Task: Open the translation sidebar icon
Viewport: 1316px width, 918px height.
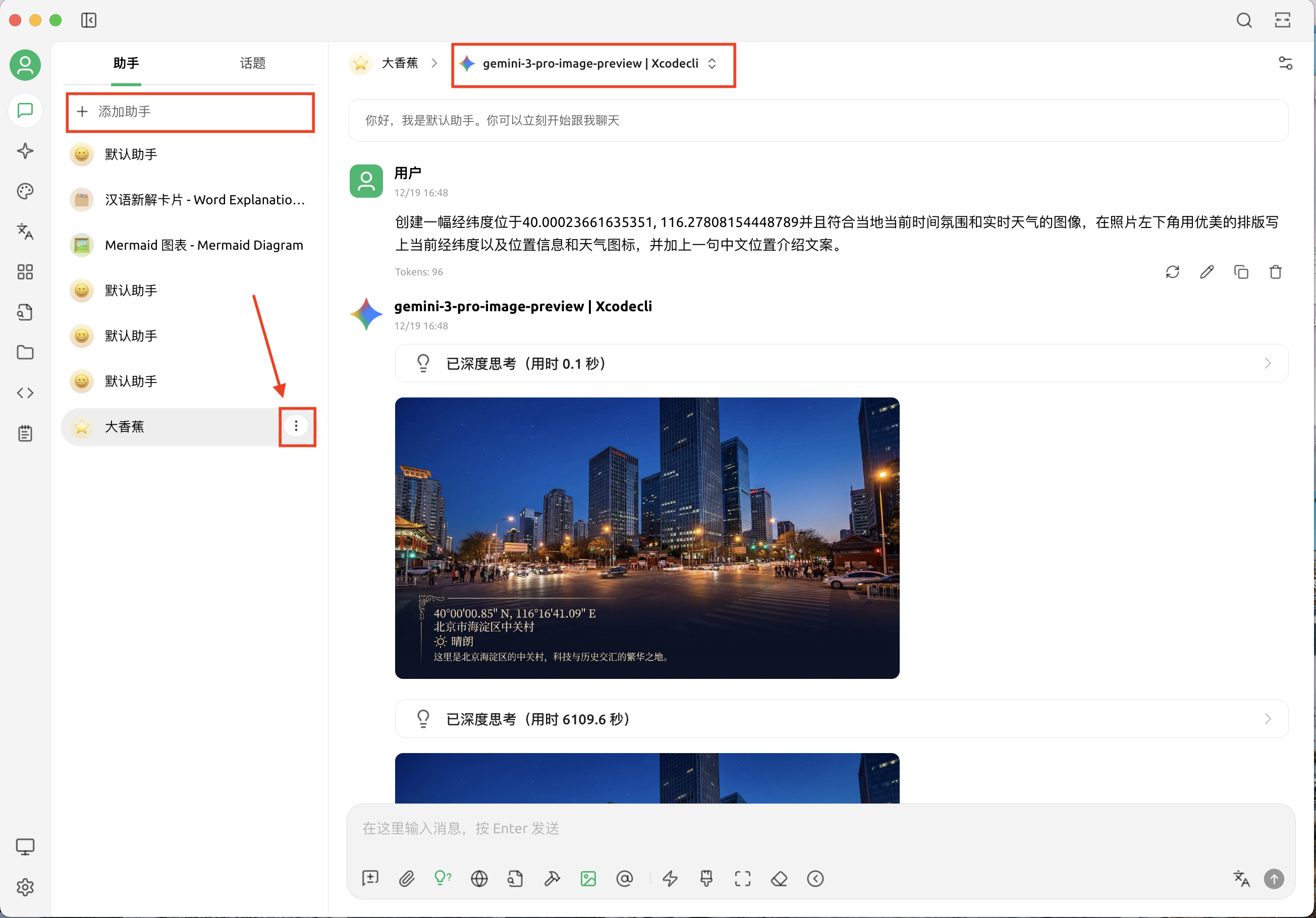Action: (25, 232)
